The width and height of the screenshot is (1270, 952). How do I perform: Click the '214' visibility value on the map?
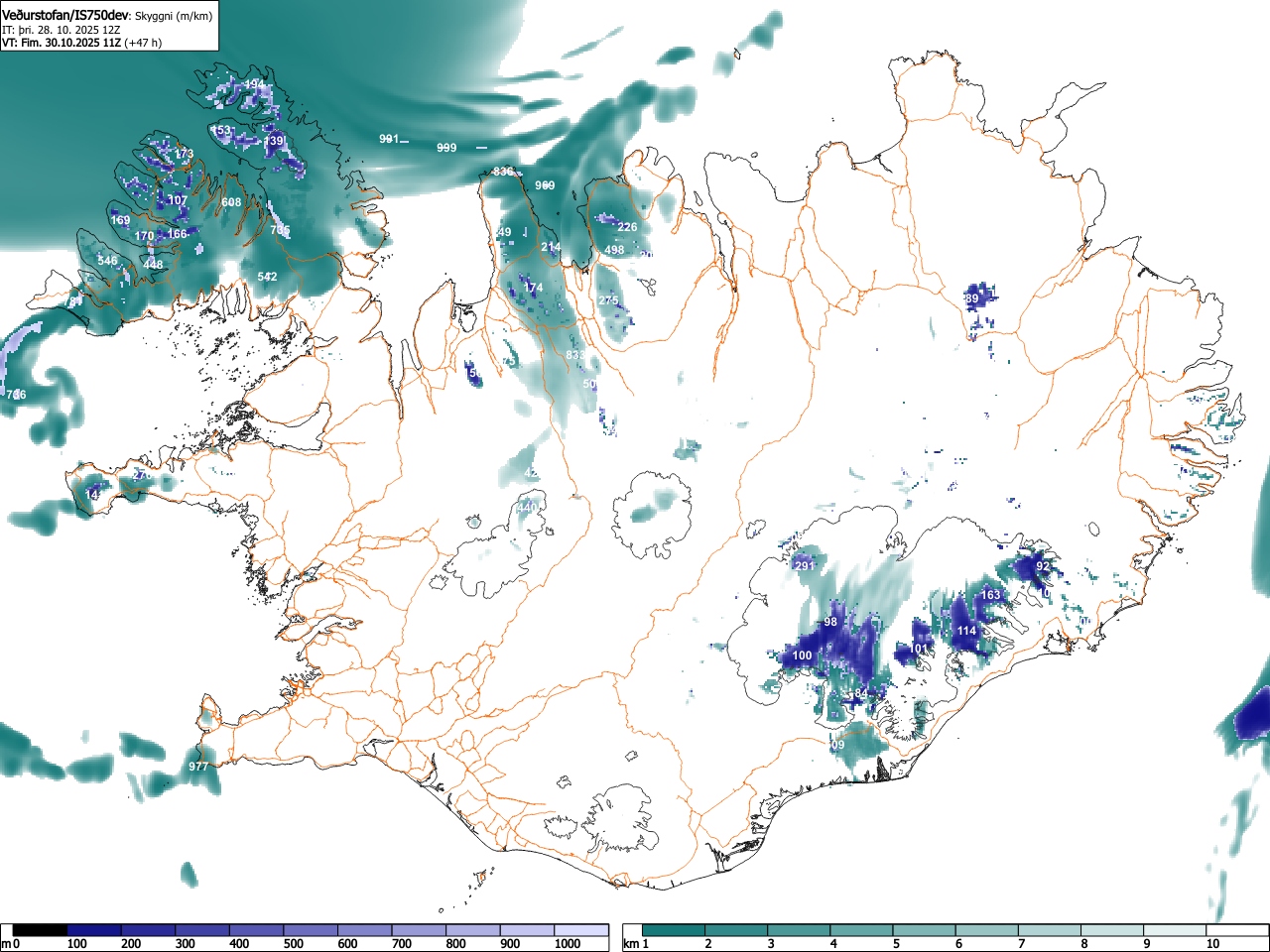point(551,247)
